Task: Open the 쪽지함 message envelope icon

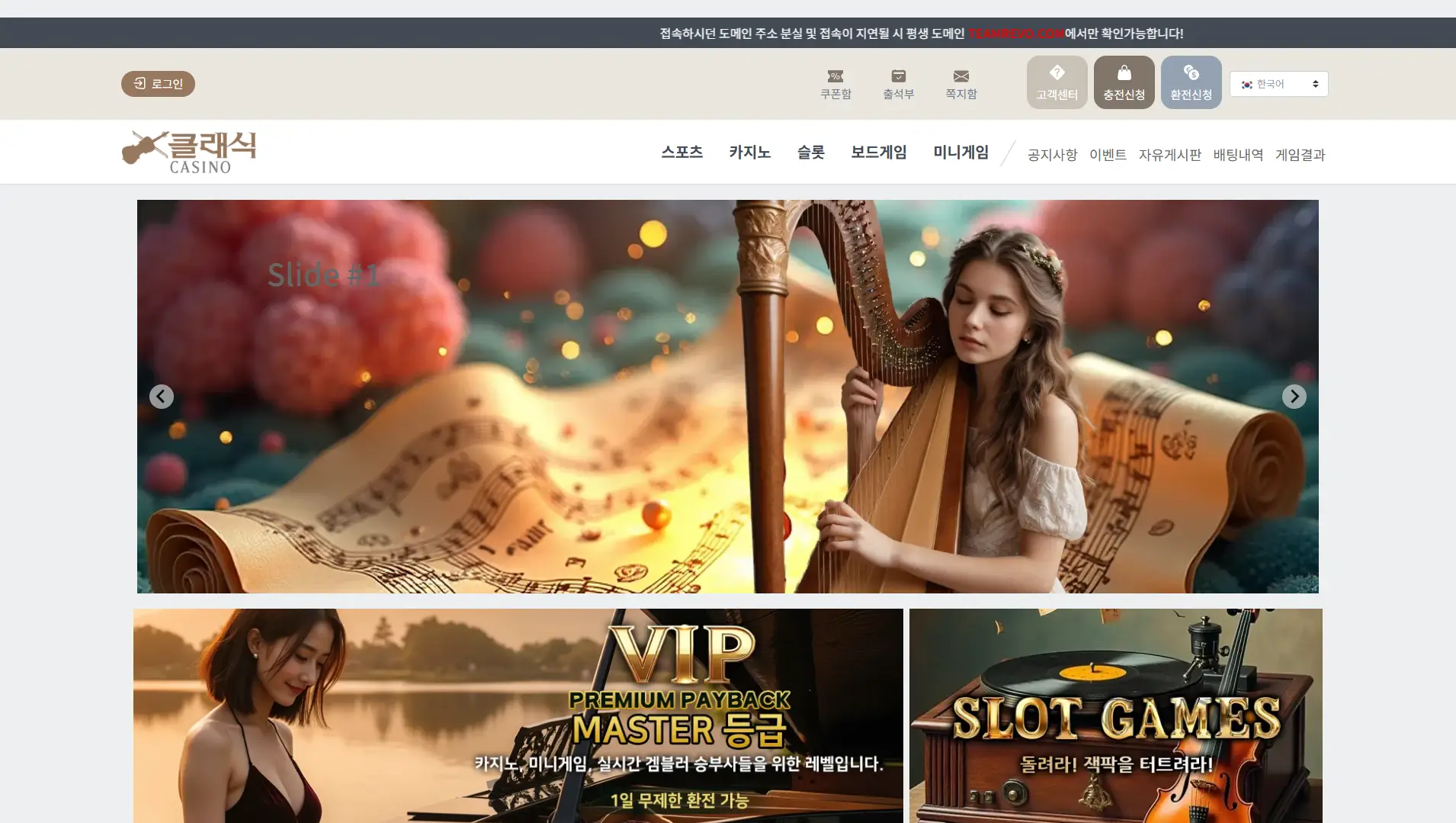Action: (x=961, y=76)
